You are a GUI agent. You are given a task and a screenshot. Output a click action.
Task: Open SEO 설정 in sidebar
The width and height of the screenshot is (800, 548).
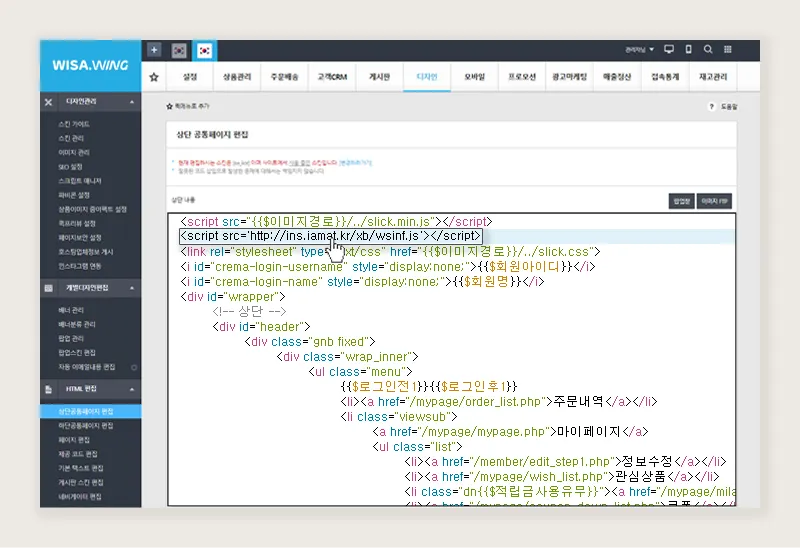point(70,167)
